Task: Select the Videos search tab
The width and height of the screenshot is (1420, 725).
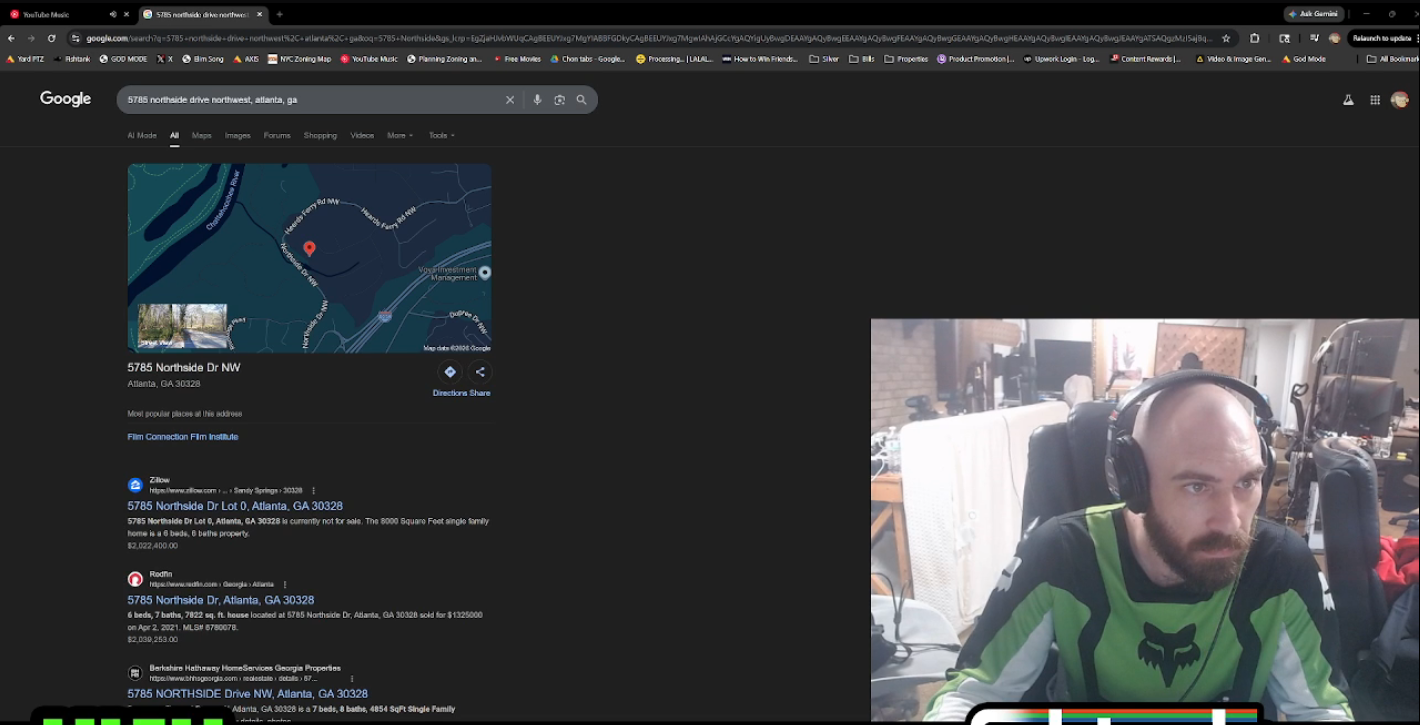Action: click(362, 135)
